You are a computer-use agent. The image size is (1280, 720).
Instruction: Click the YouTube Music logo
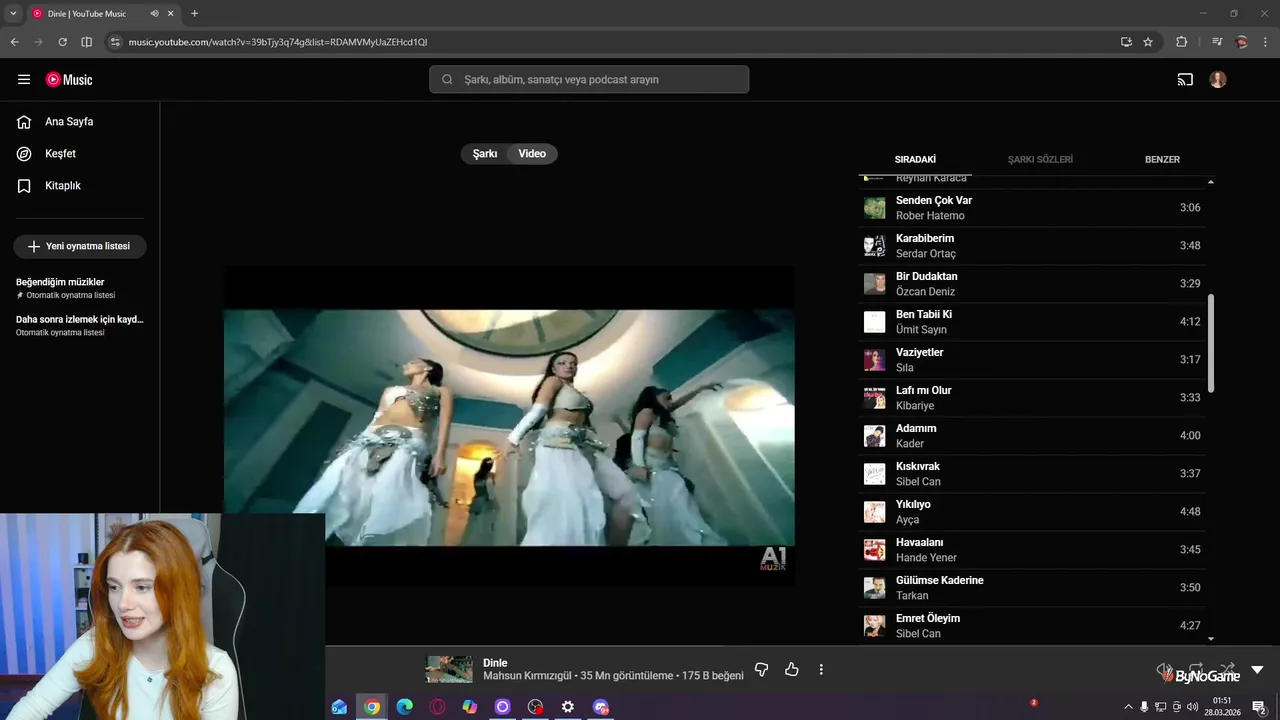(69, 80)
